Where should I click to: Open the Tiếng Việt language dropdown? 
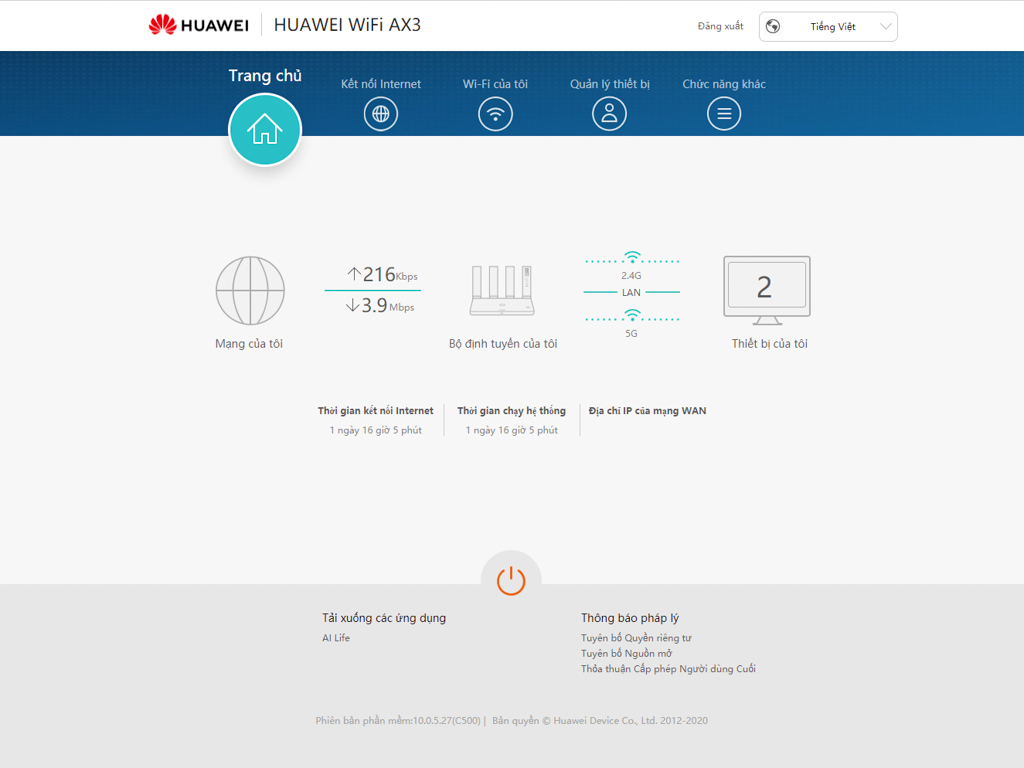[828, 27]
